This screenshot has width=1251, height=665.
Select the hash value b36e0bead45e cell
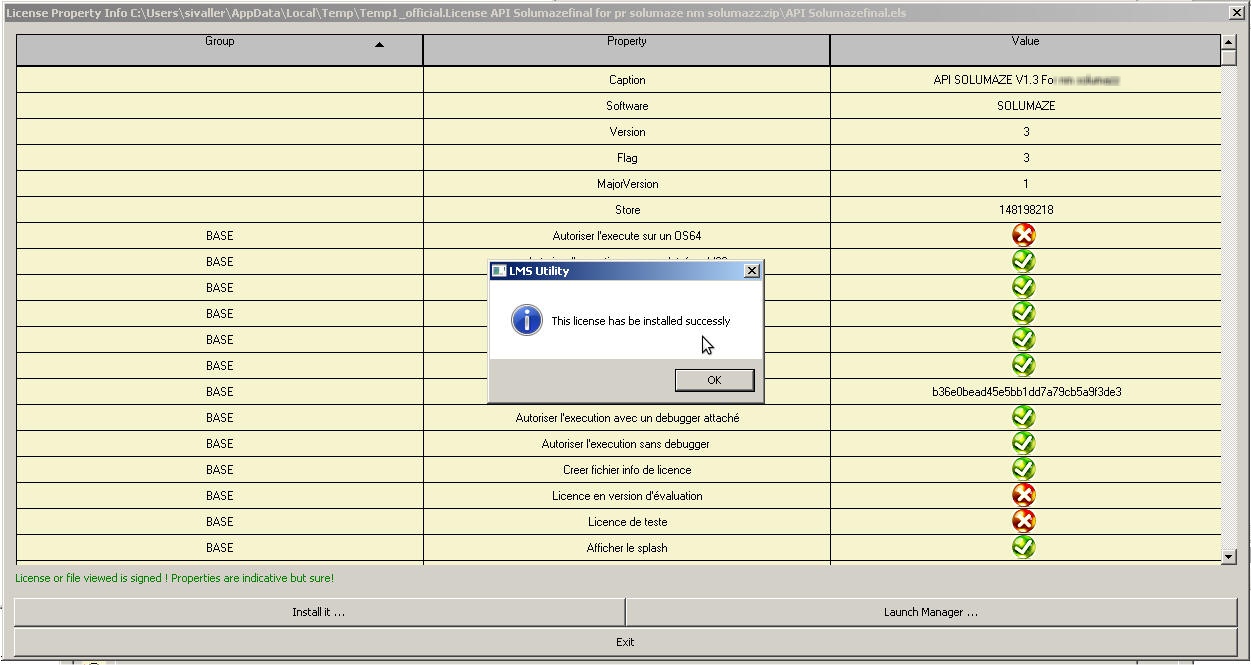coord(1025,392)
